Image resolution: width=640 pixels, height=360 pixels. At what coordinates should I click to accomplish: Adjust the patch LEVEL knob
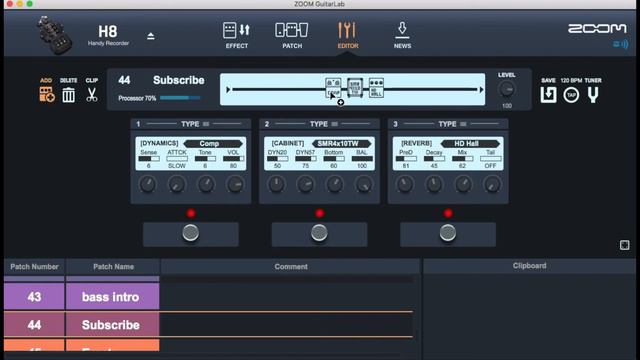507,89
